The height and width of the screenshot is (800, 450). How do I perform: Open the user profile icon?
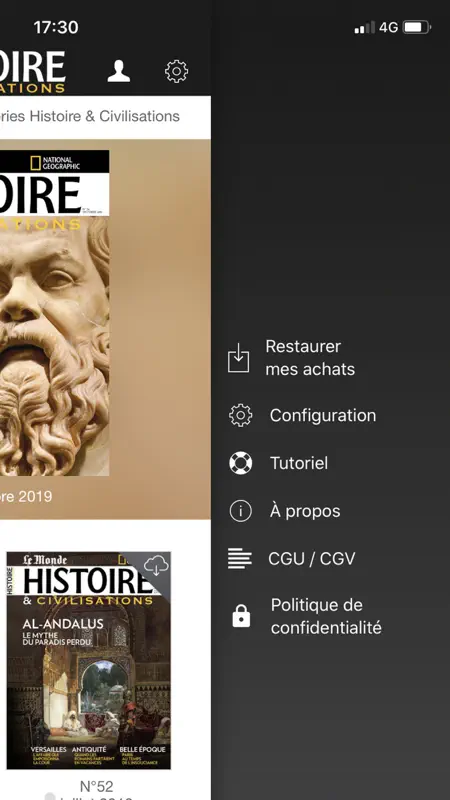[119, 71]
